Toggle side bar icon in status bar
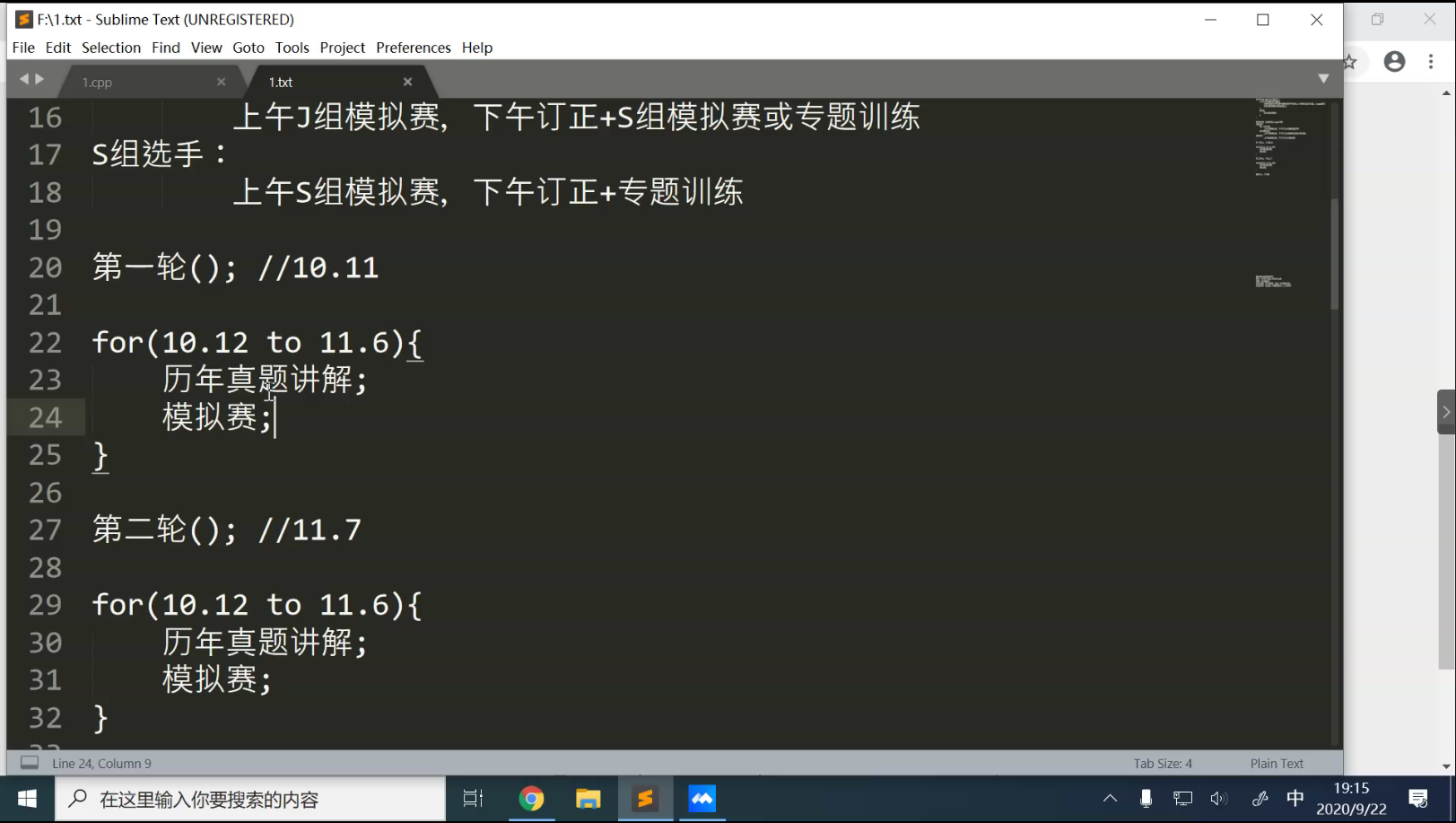The height and width of the screenshot is (823, 1456). coord(30,763)
